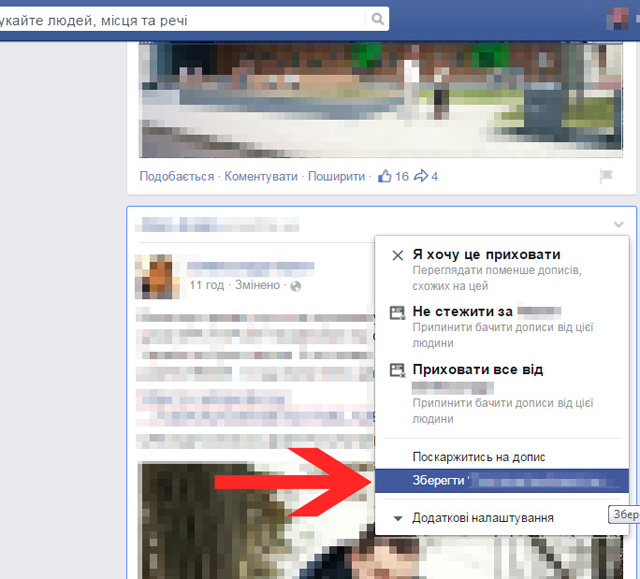Click the Подобається link
640x579 pixels.
pos(177,176)
